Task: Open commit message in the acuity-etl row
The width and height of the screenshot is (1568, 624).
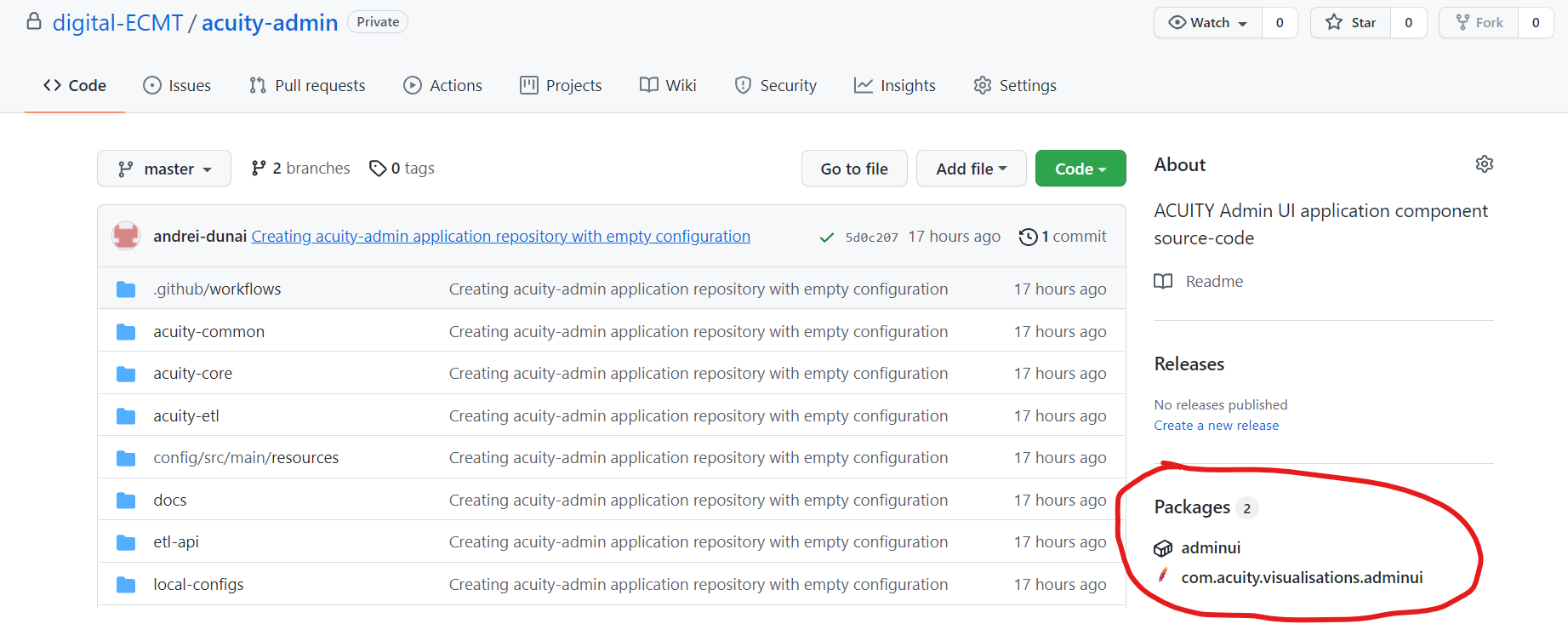Action: [x=698, y=416]
